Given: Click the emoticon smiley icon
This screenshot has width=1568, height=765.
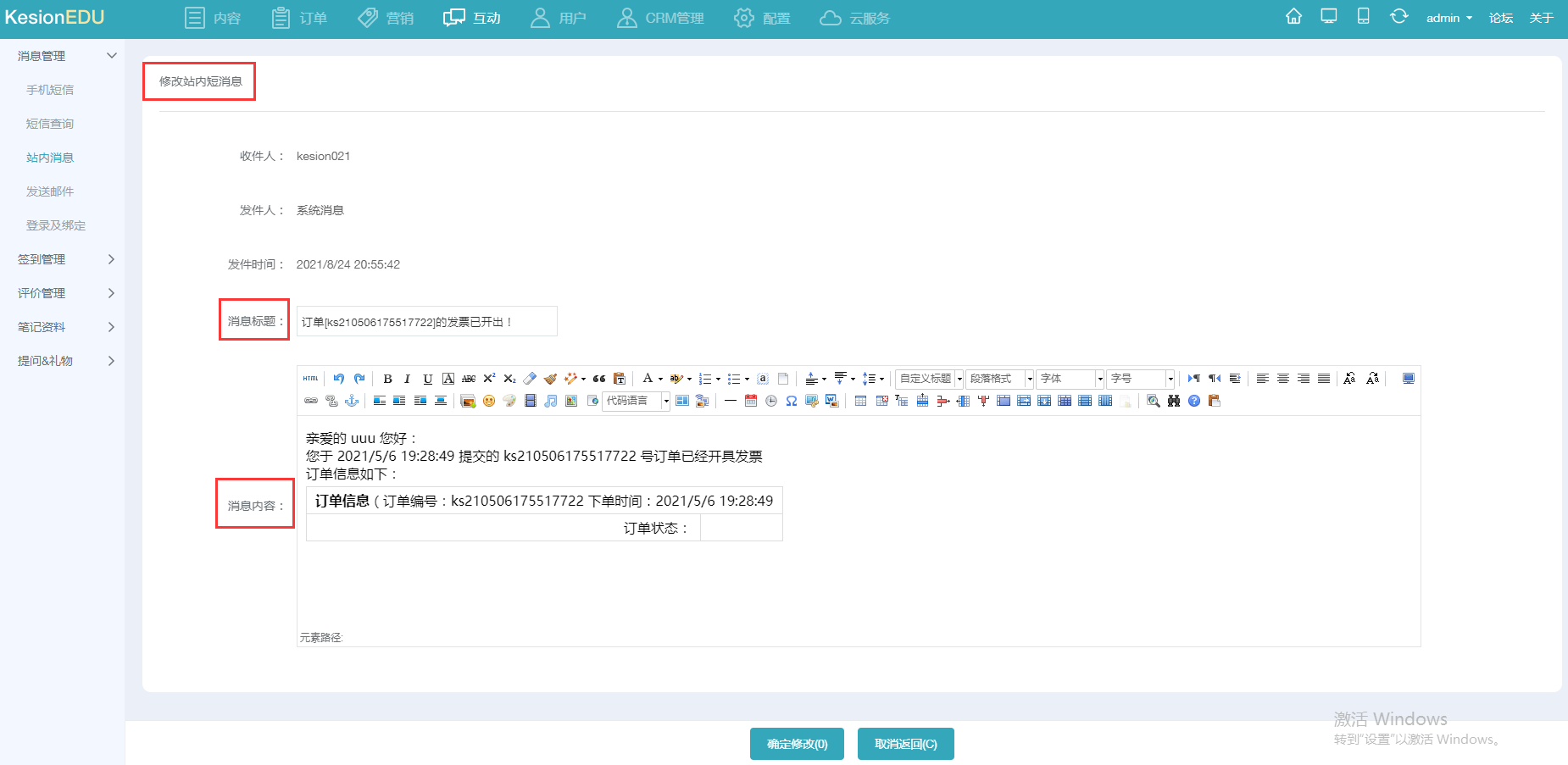Looking at the screenshot, I should tap(489, 401).
